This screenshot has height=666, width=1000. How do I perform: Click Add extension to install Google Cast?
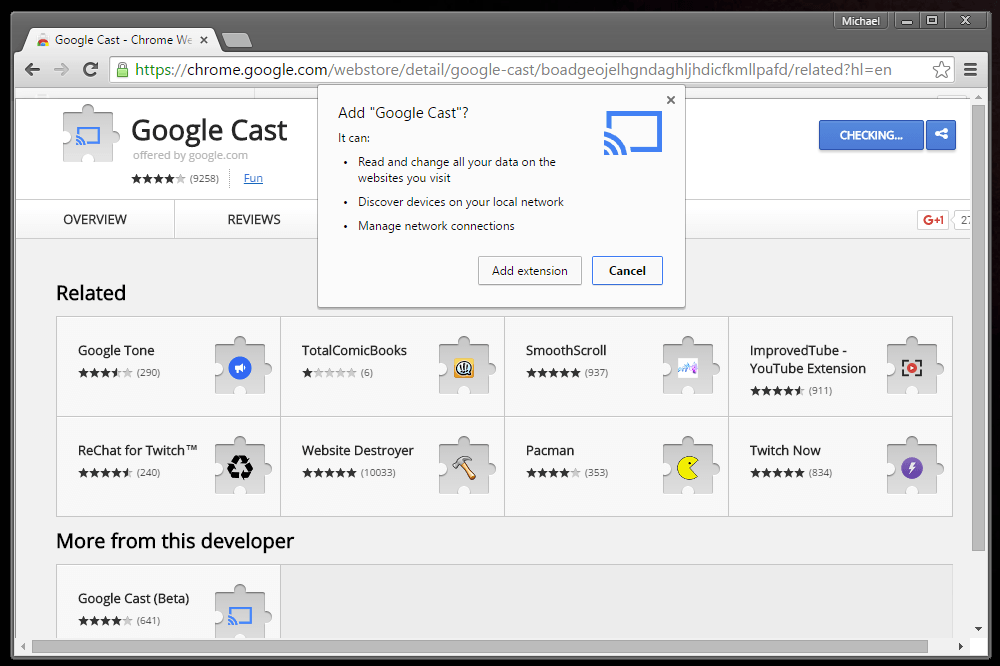(x=529, y=270)
